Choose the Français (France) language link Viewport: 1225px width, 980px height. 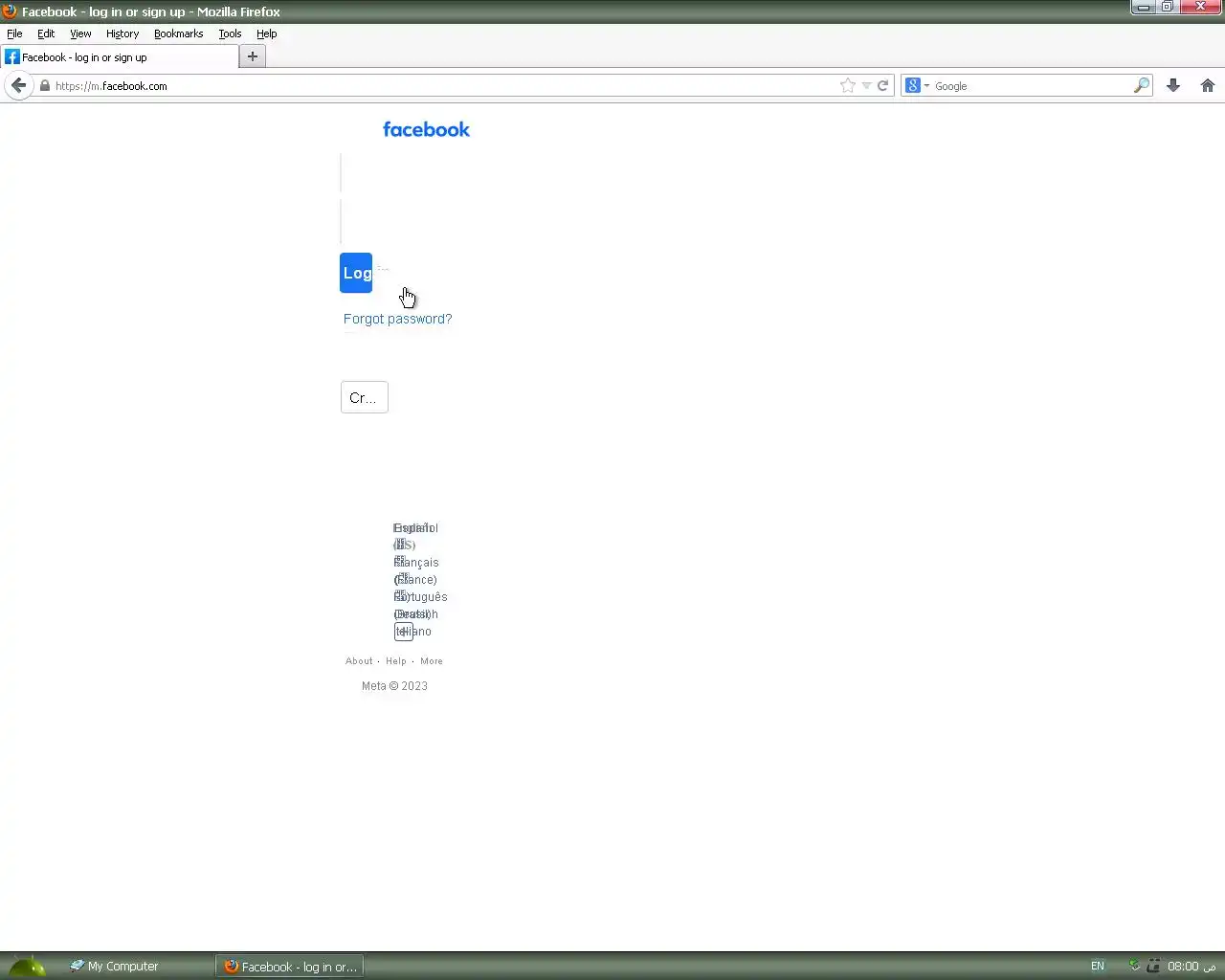point(416,570)
